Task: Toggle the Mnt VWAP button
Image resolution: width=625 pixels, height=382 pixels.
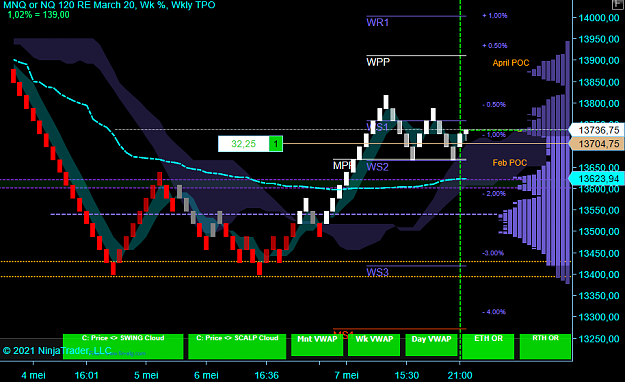Action: [317, 345]
